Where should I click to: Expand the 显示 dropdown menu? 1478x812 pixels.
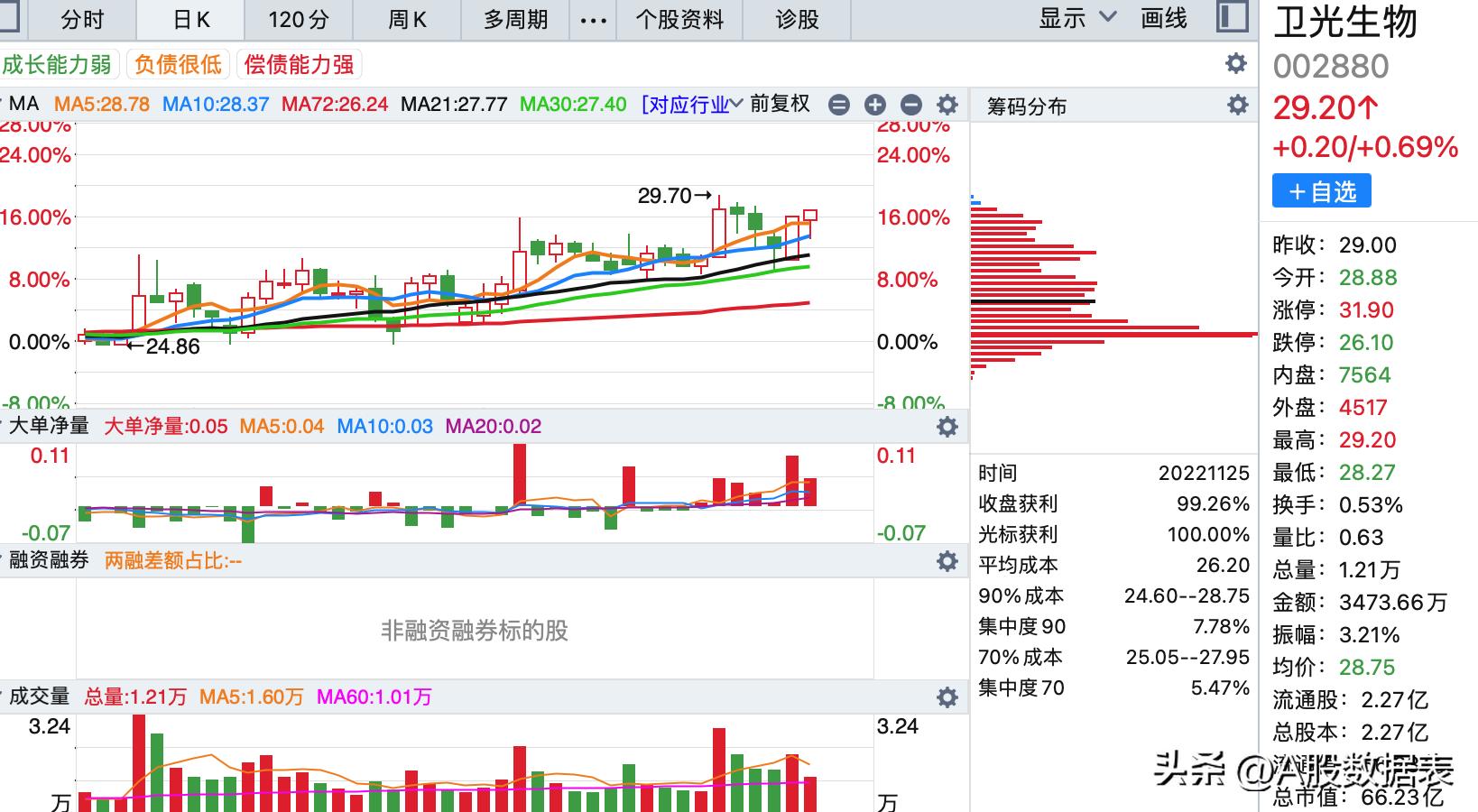click(1077, 18)
